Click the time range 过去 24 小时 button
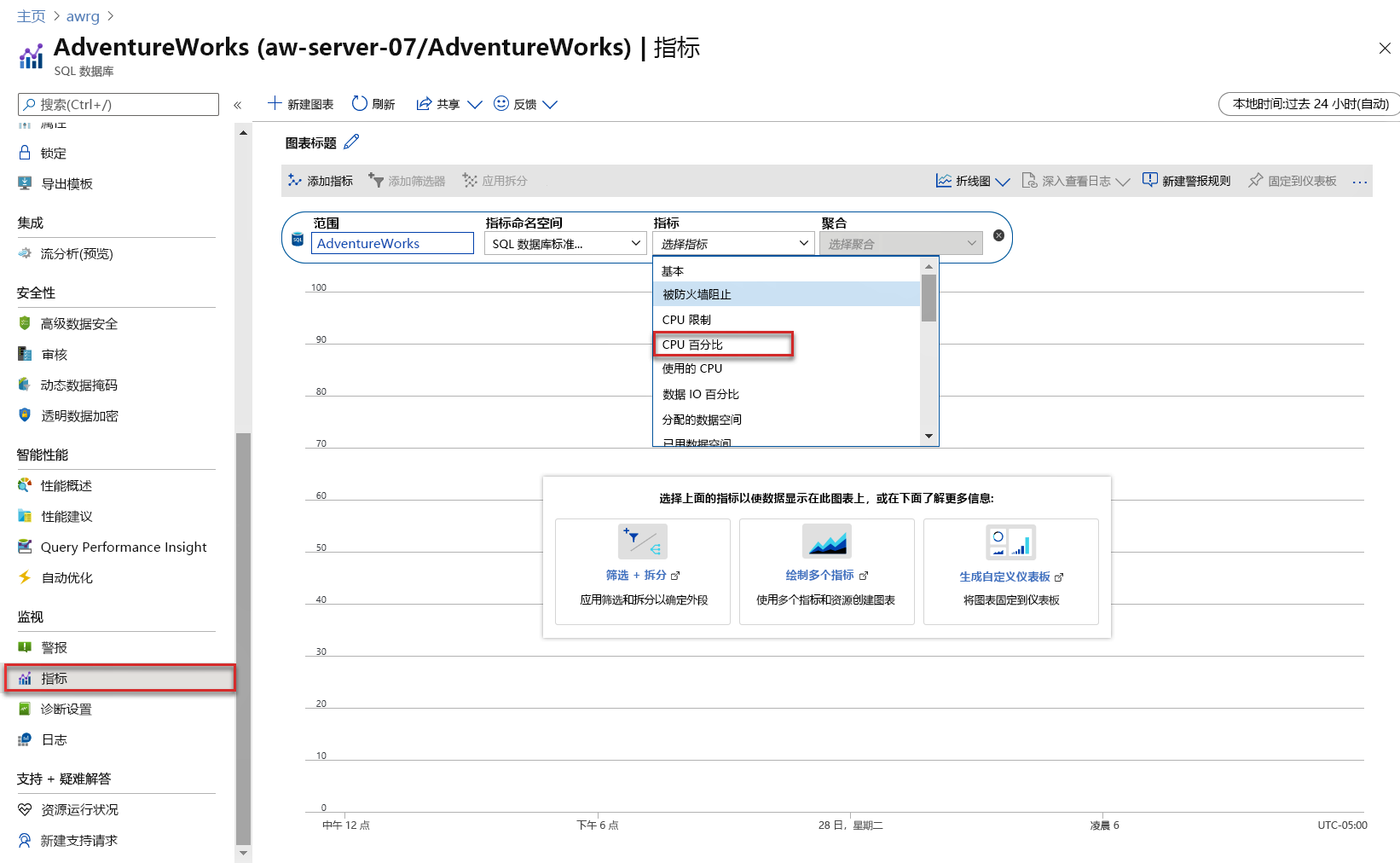1400x863 pixels. coord(1310,104)
